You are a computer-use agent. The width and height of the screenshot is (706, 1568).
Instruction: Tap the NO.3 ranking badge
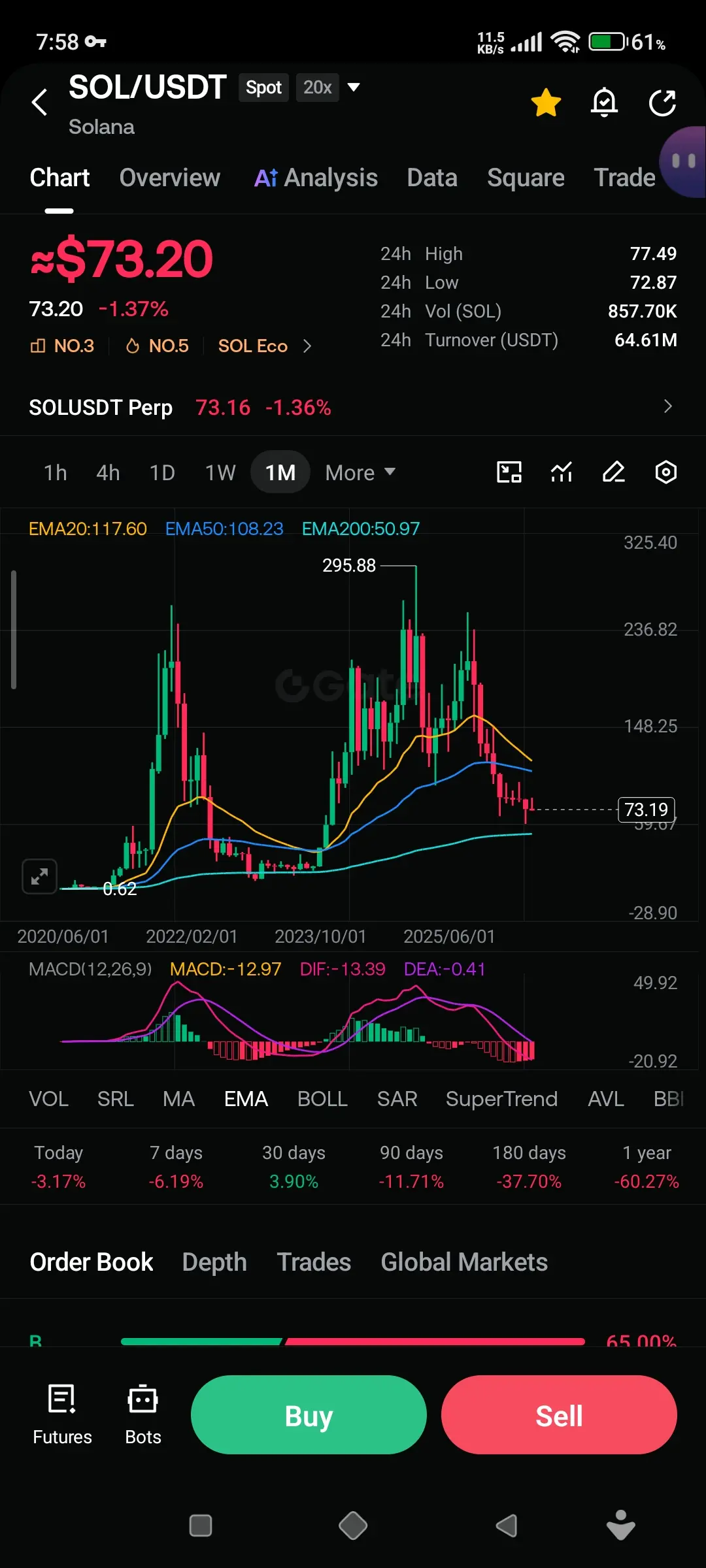pyautogui.click(x=63, y=346)
